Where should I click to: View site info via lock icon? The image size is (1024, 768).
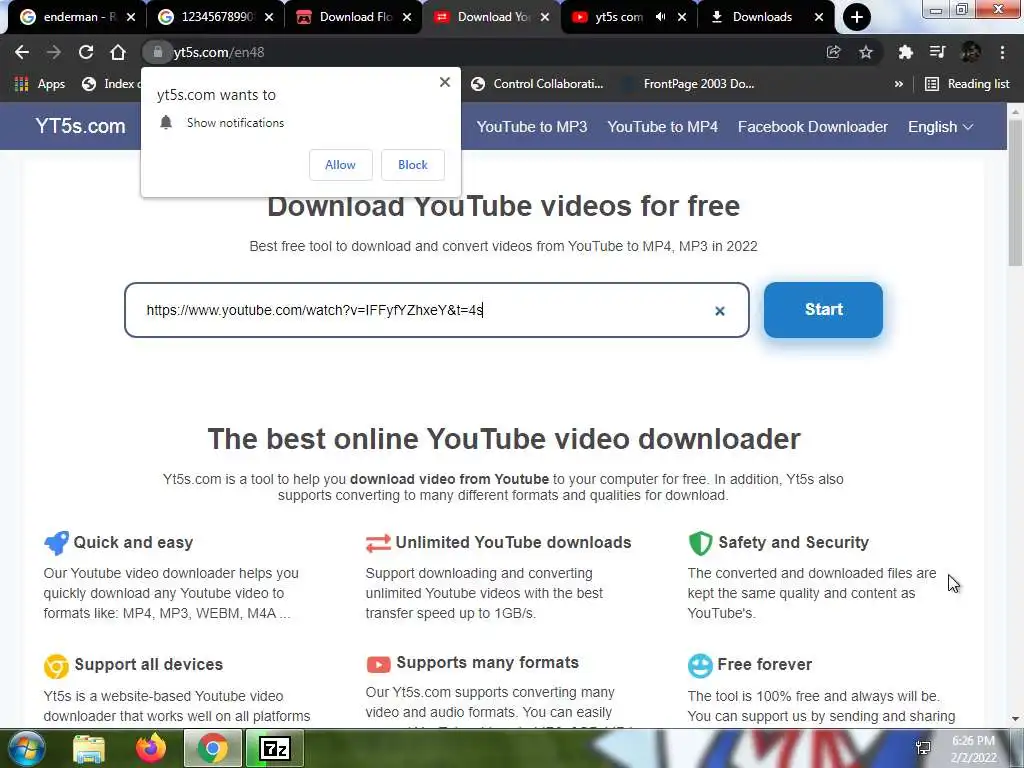pos(157,52)
